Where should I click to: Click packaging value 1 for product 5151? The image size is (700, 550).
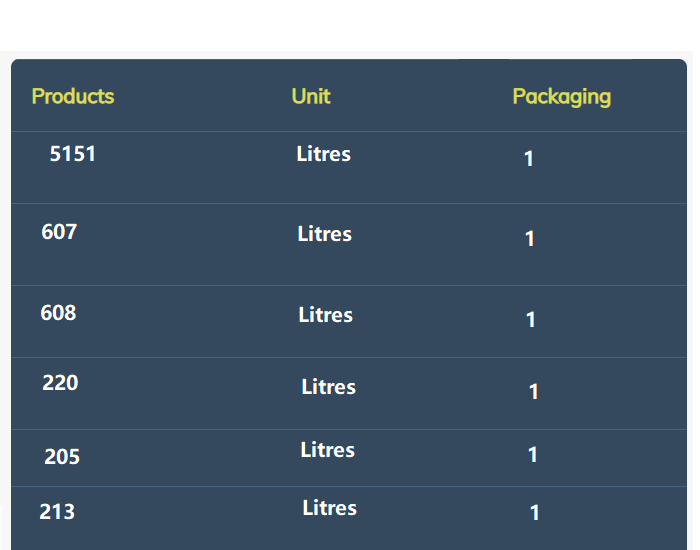tap(529, 159)
